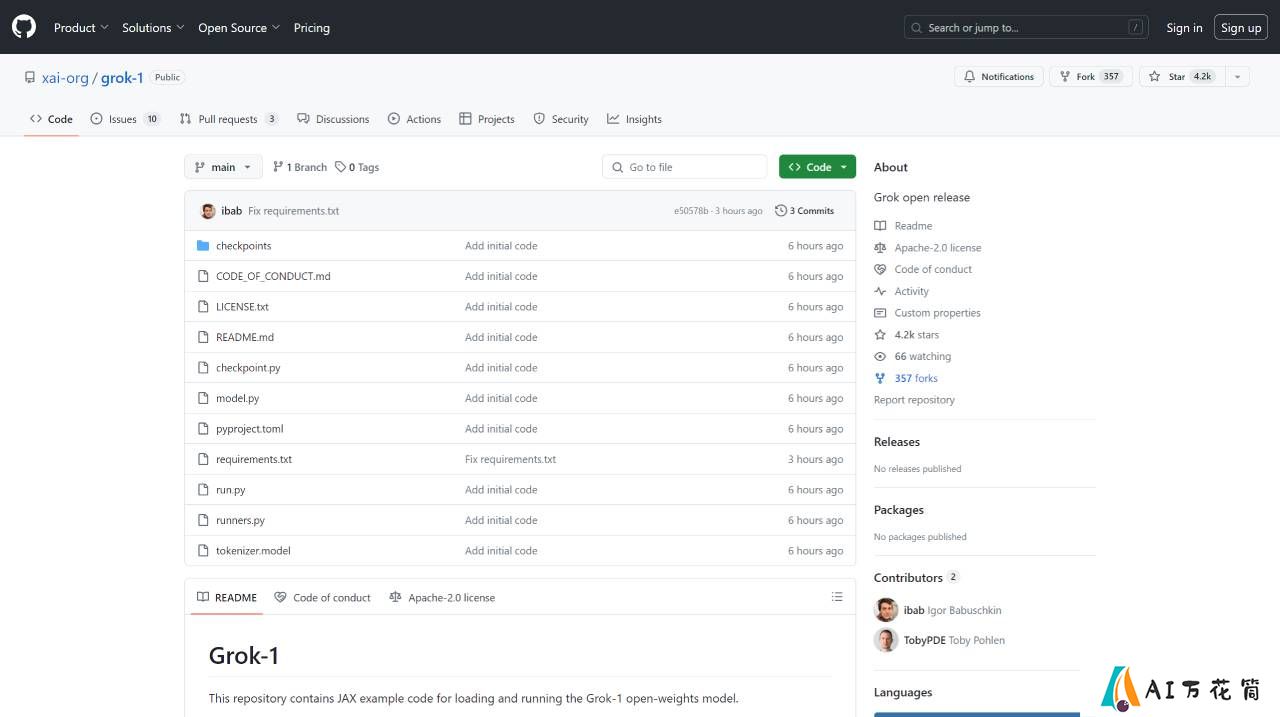The height and width of the screenshot is (717, 1280).
Task: Click Toby Pohlen's contributor avatar
Action: point(886,640)
